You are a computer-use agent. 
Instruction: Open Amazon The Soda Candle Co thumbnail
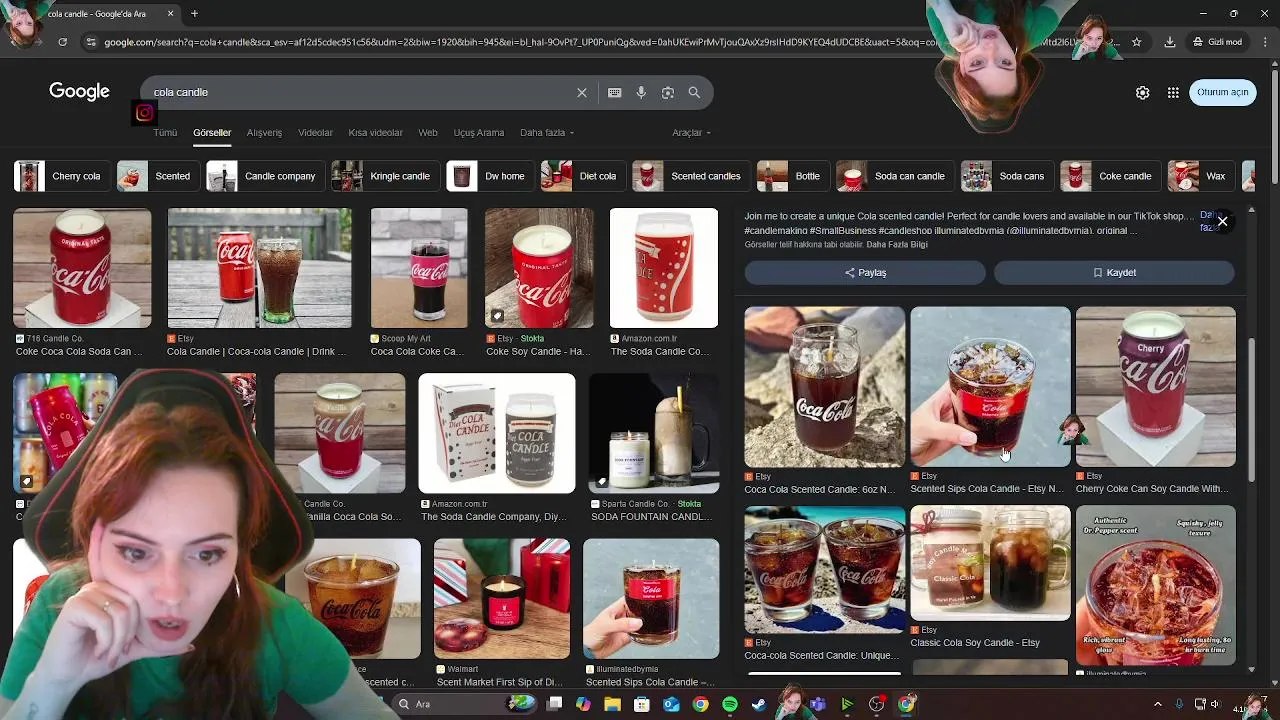pyautogui.click(x=664, y=268)
